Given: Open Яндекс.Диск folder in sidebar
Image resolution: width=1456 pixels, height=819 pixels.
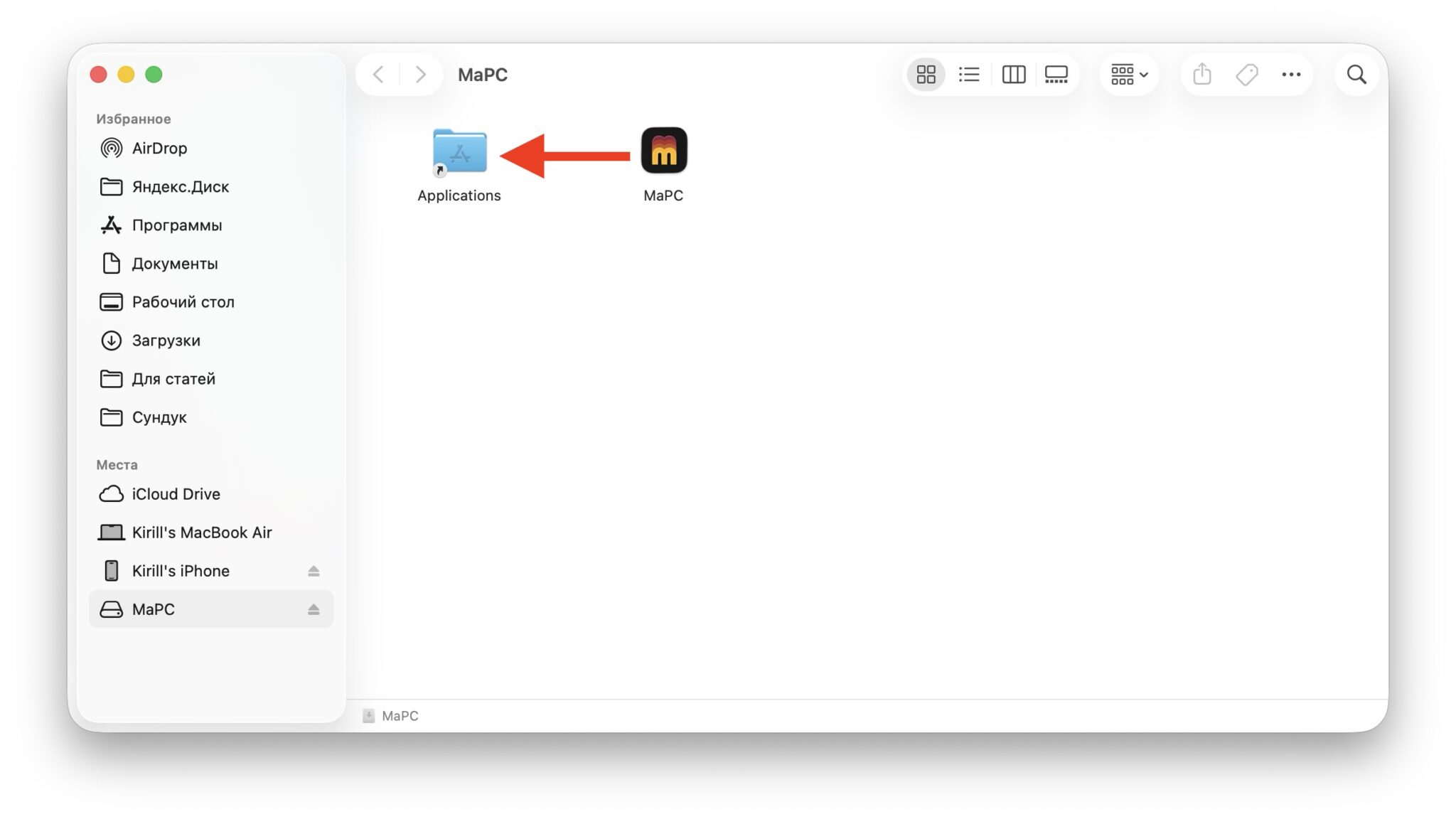Looking at the screenshot, I should tap(210, 186).
